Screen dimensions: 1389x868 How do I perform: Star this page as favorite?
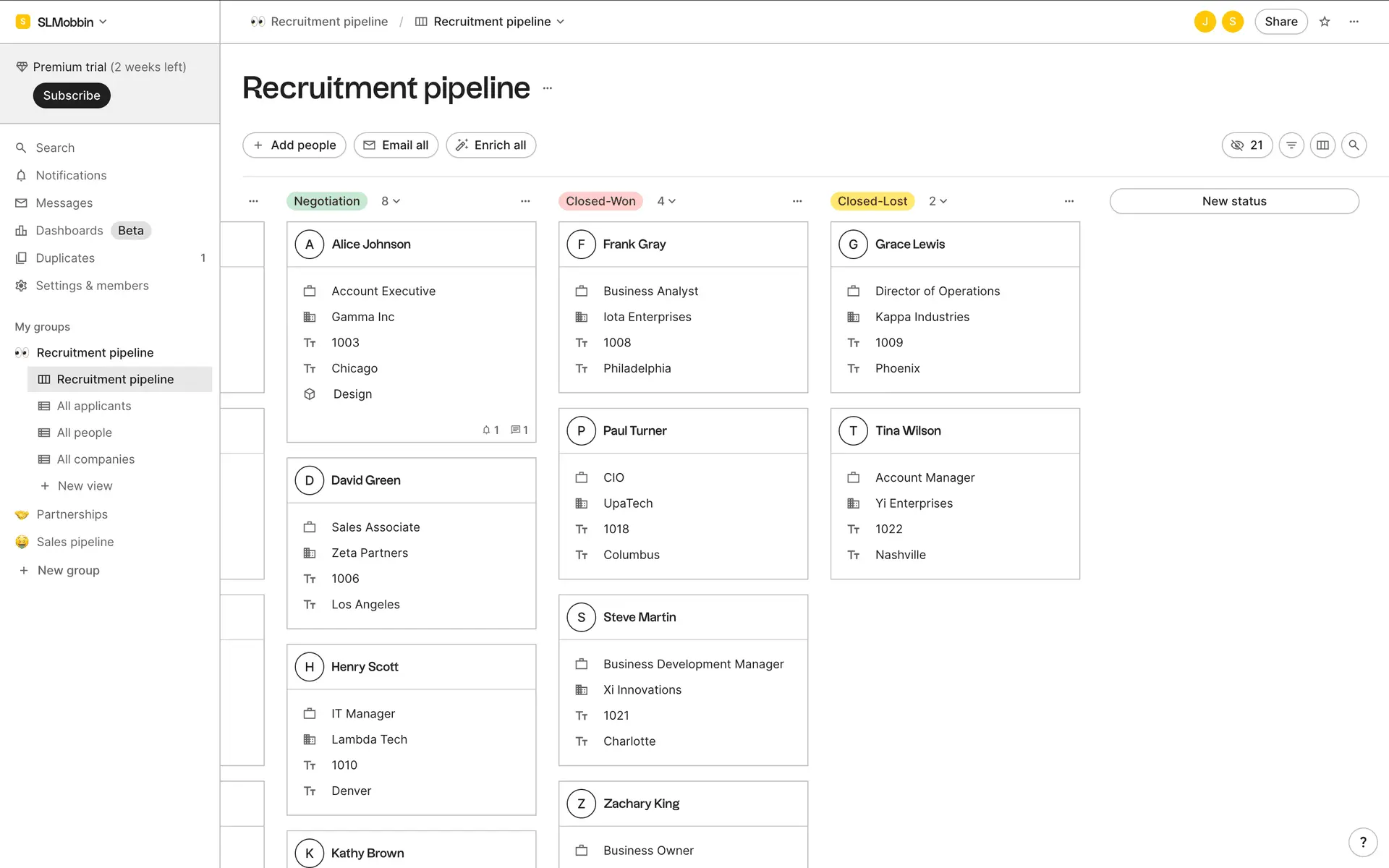[x=1325, y=22]
